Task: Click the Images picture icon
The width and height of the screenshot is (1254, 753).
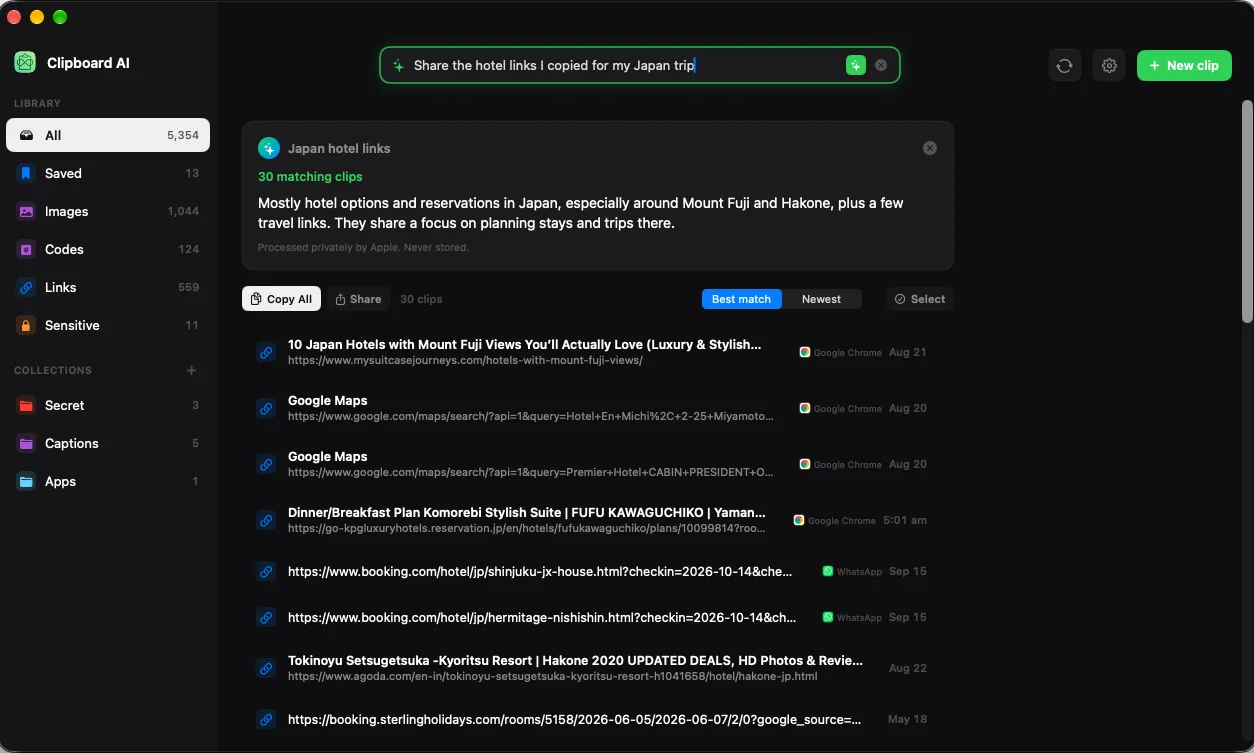Action: pyautogui.click(x=26, y=211)
